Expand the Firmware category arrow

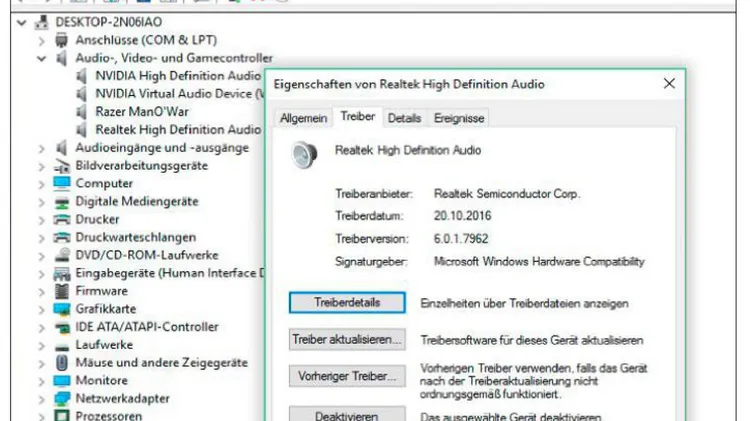[42, 292]
